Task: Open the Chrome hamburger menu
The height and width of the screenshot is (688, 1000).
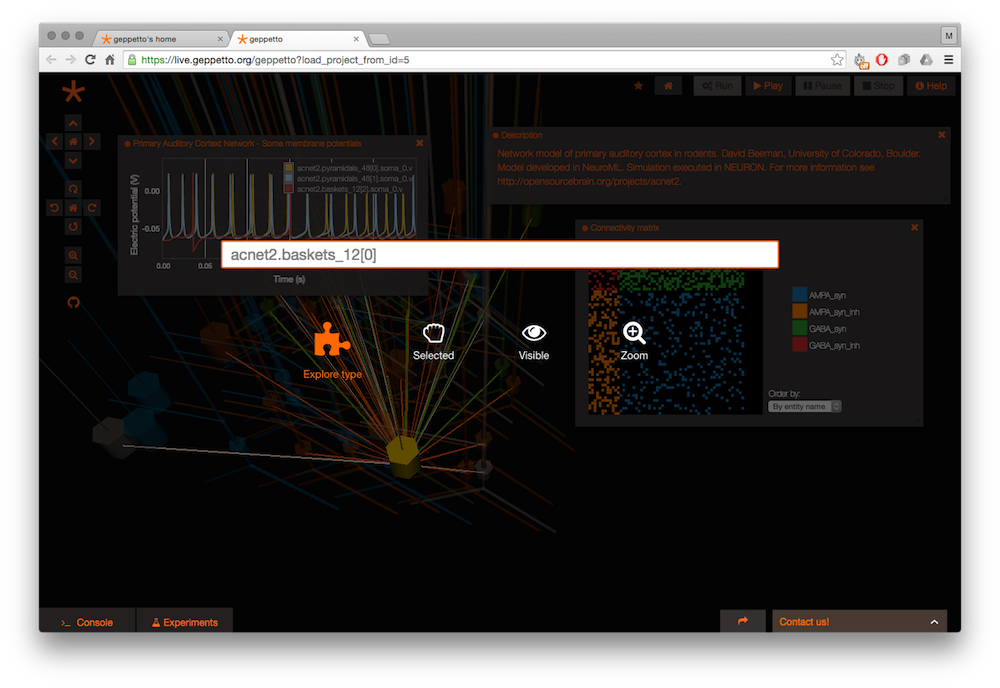Action: point(948,59)
